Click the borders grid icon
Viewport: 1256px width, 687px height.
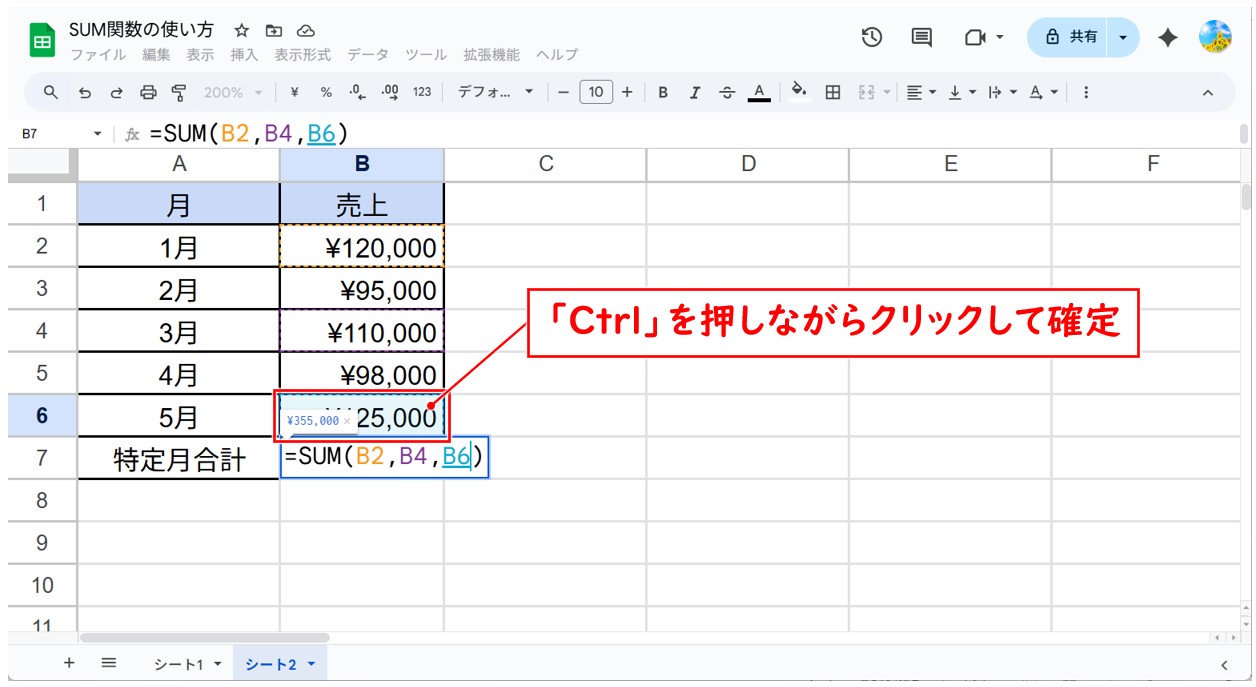tap(832, 92)
